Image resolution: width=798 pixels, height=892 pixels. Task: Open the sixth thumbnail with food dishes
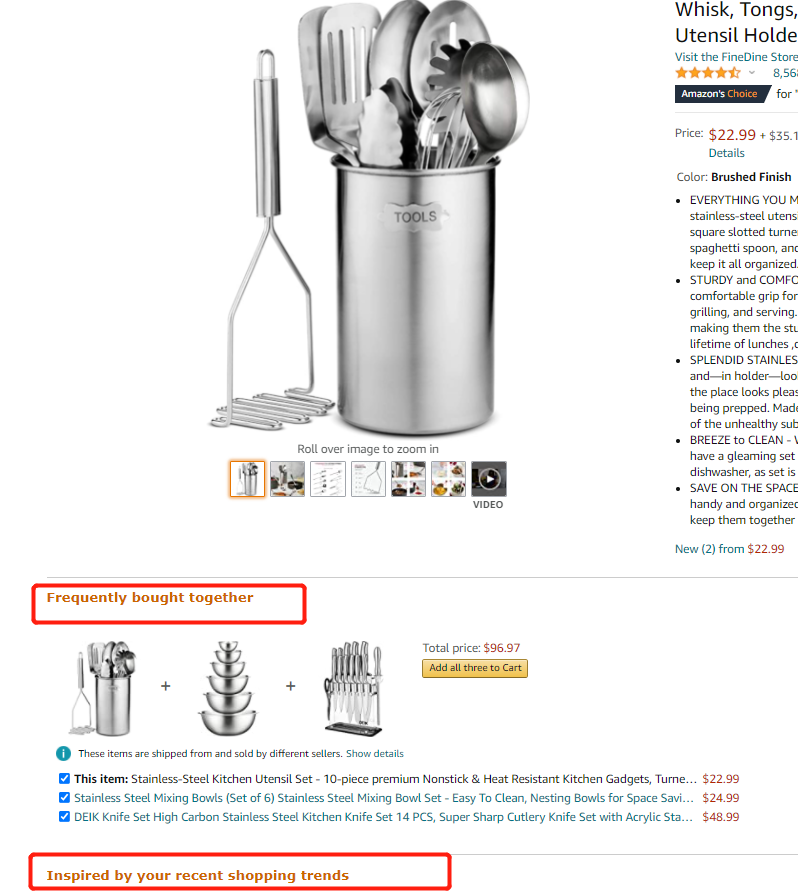point(448,479)
